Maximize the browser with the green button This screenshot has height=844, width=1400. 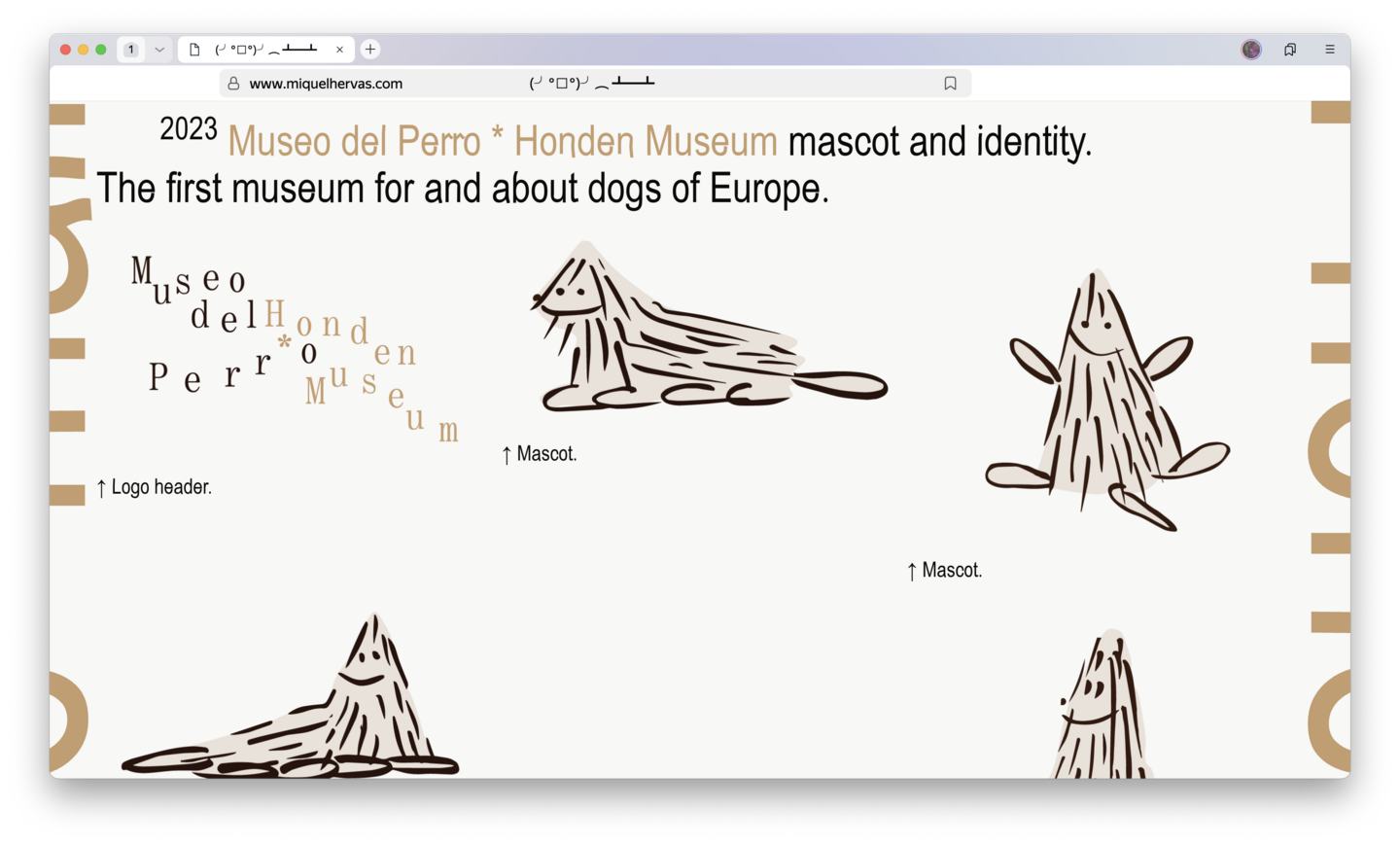(101, 50)
